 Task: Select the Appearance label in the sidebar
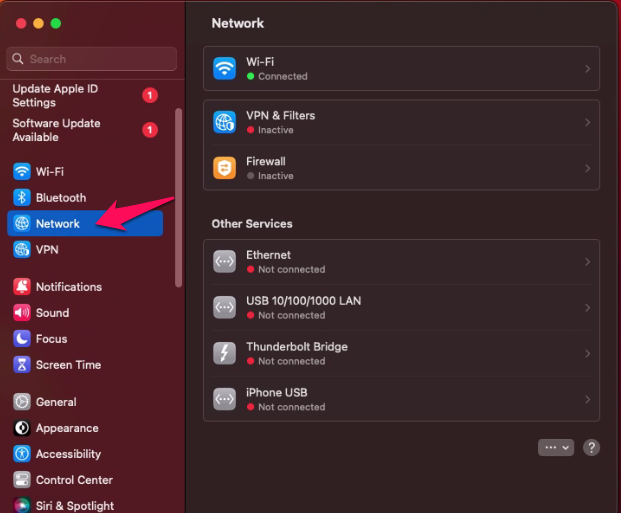[x=67, y=428]
